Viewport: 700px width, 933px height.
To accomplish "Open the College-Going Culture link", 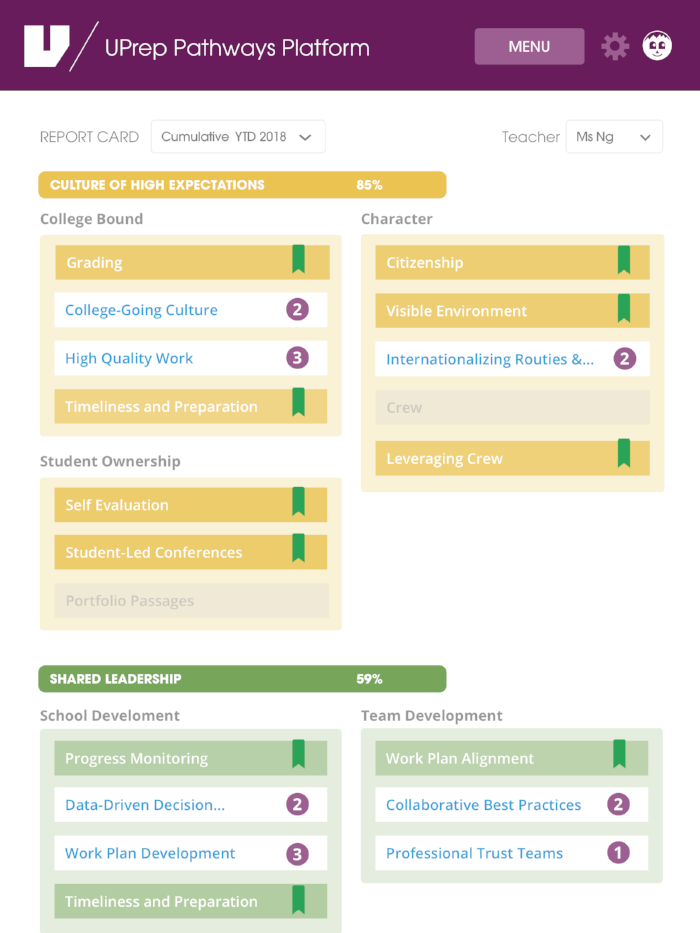I will click(141, 310).
